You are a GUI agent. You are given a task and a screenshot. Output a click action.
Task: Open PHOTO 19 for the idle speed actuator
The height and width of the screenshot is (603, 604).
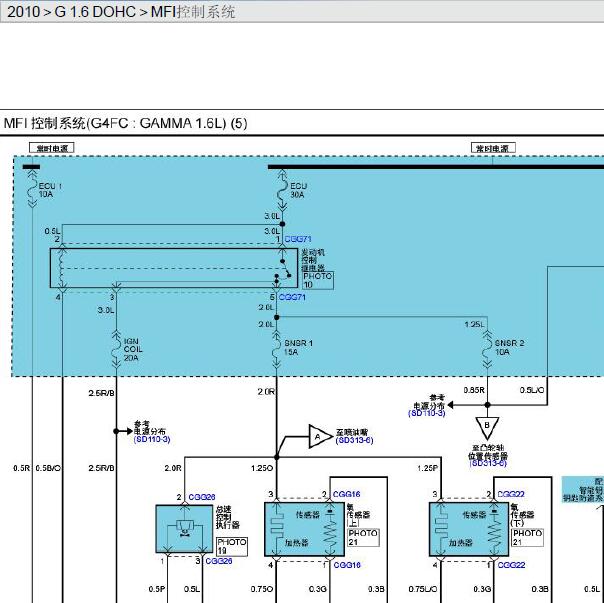pyautogui.click(x=232, y=547)
